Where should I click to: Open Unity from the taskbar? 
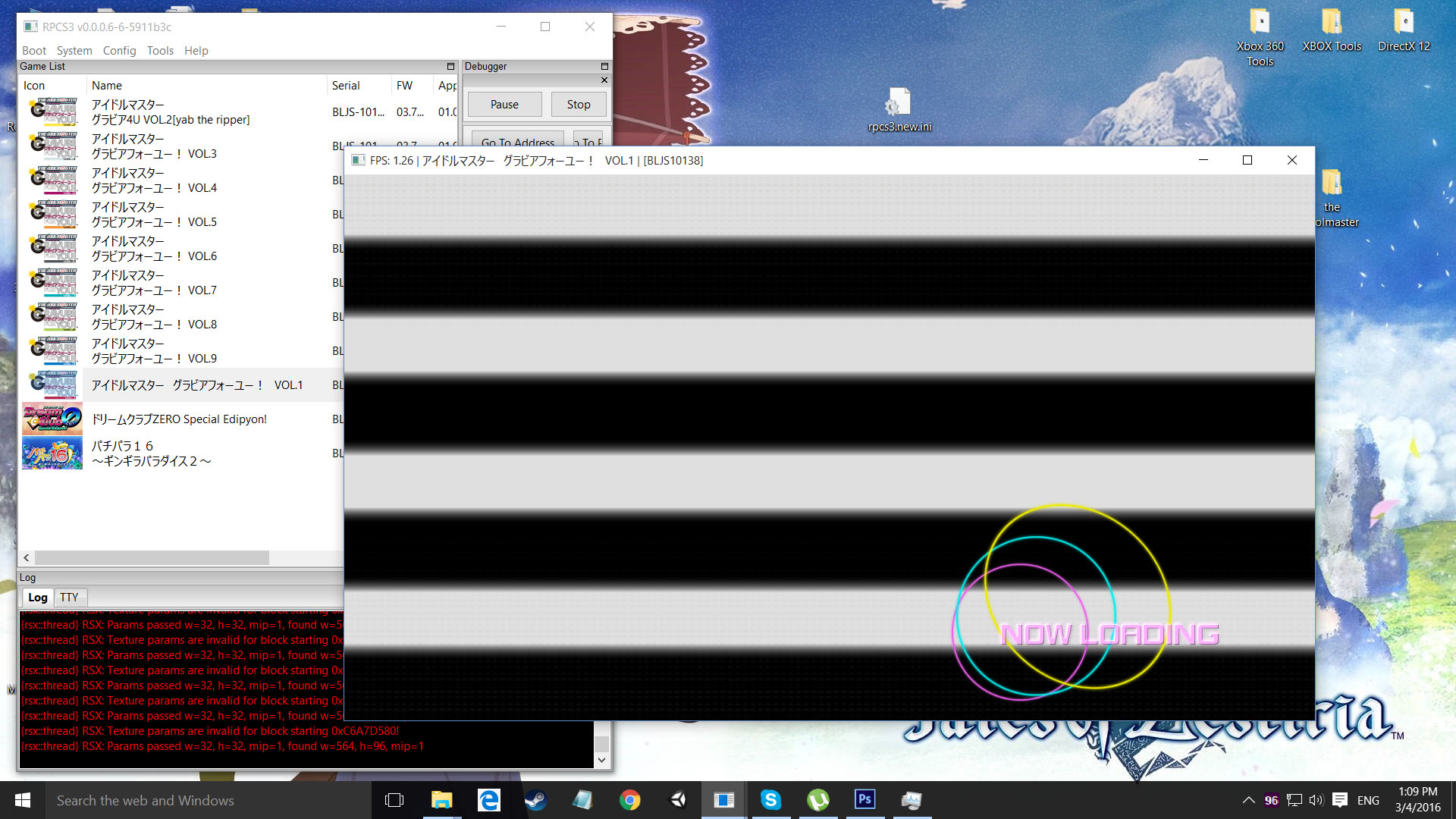pyautogui.click(x=677, y=800)
